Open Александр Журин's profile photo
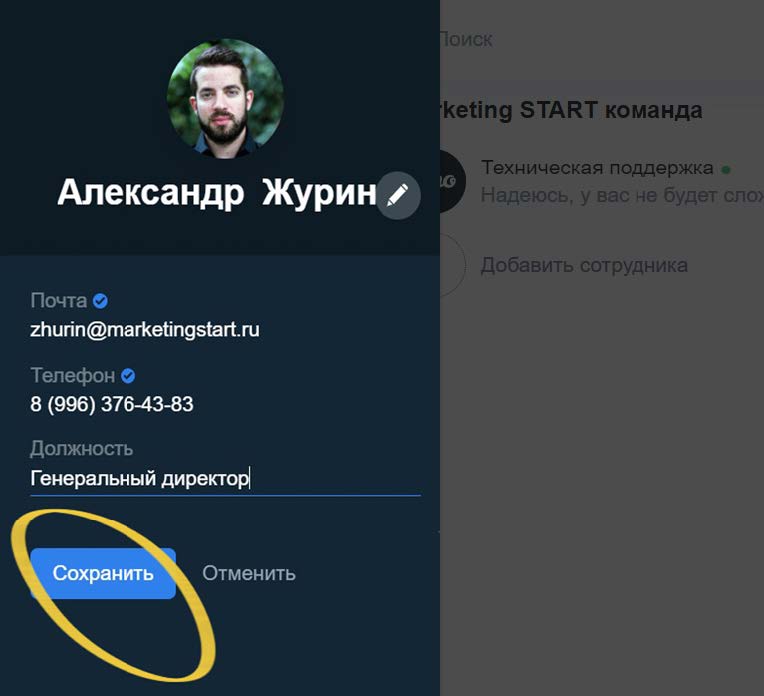764x696 pixels. [x=225, y=98]
